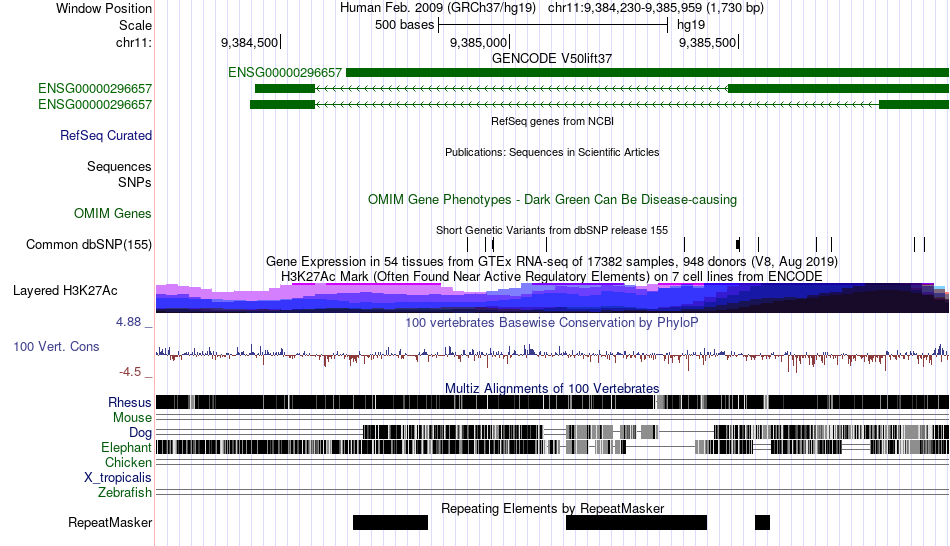
Task: Click the 9,385,500 ruler position
Action: tap(708, 42)
